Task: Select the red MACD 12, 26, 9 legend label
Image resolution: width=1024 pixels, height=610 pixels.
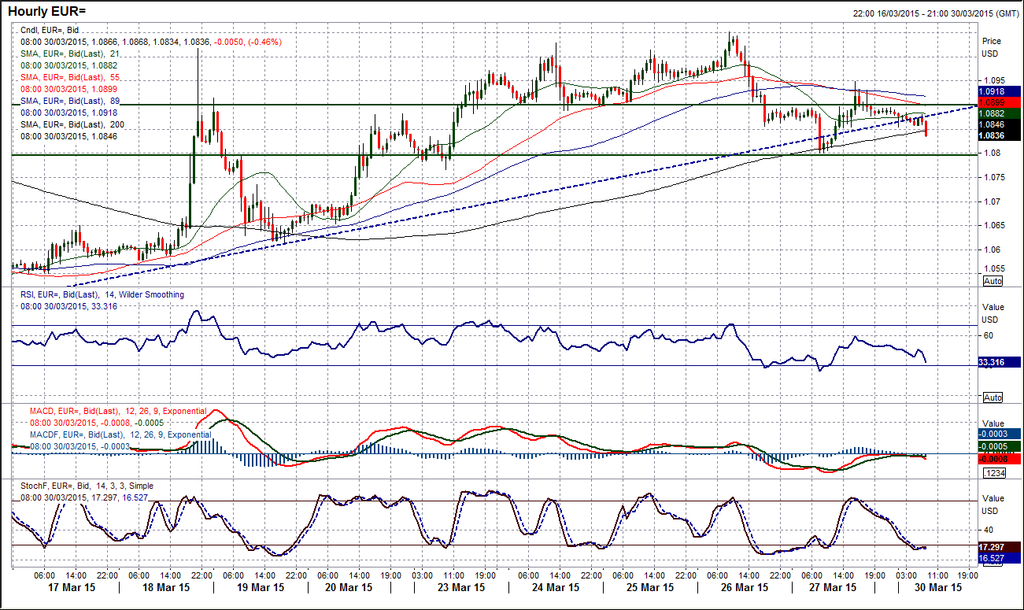Action: pyautogui.click(x=118, y=411)
